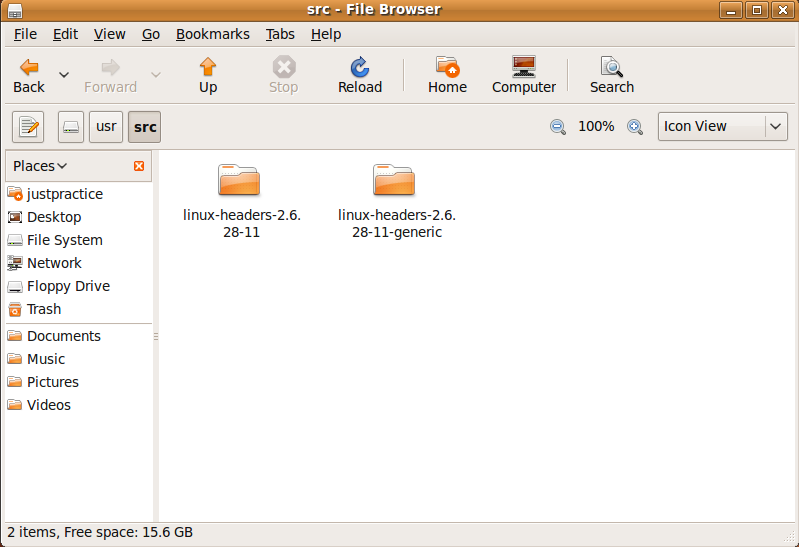Zoom in with the plus magnifier

635,126
